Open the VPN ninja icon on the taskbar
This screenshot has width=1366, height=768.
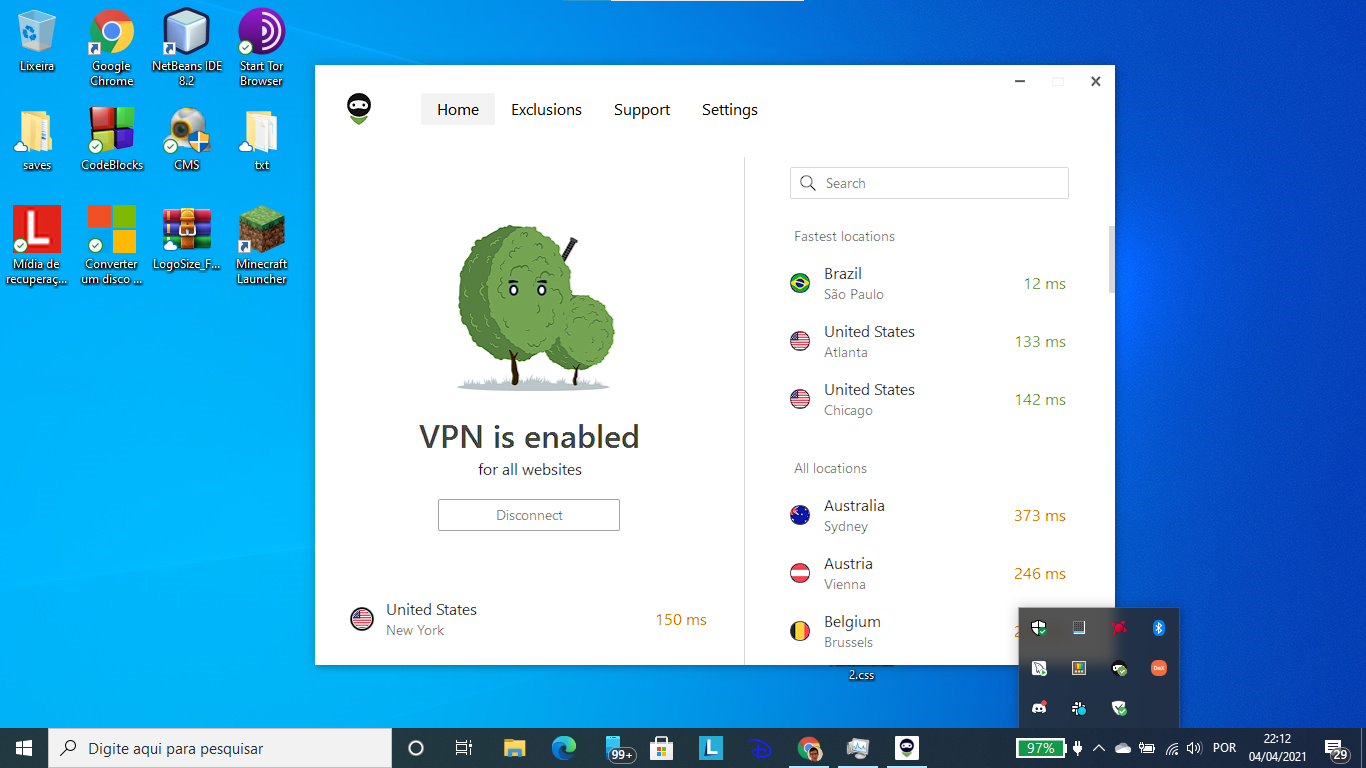(906, 747)
